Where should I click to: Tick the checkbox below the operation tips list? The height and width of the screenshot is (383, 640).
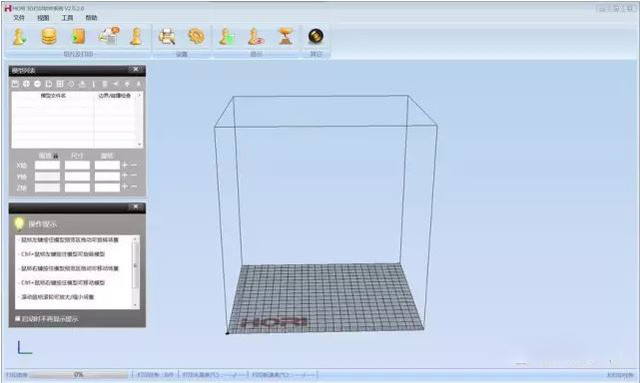(x=18, y=318)
